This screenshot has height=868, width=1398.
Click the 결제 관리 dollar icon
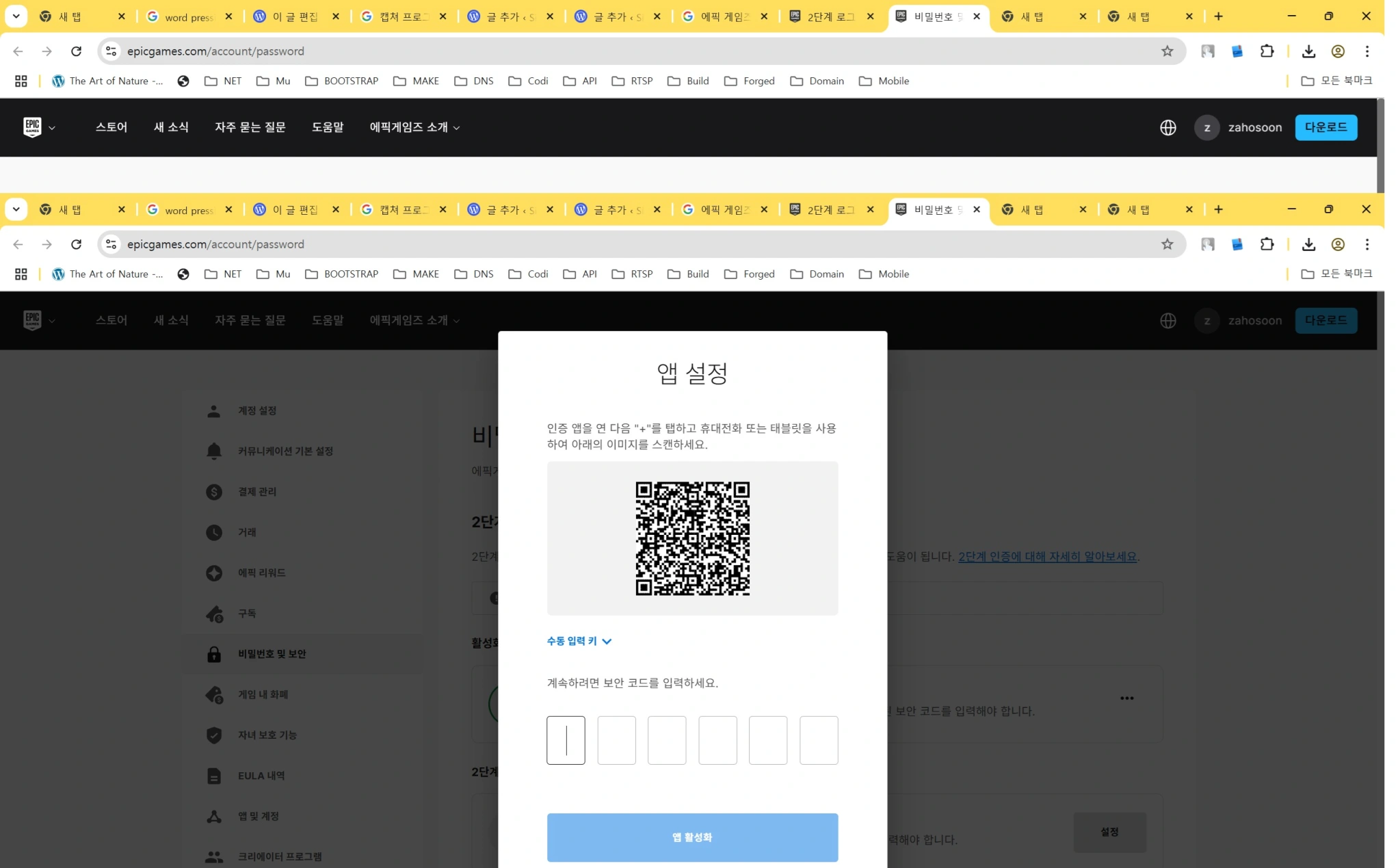point(213,492)
